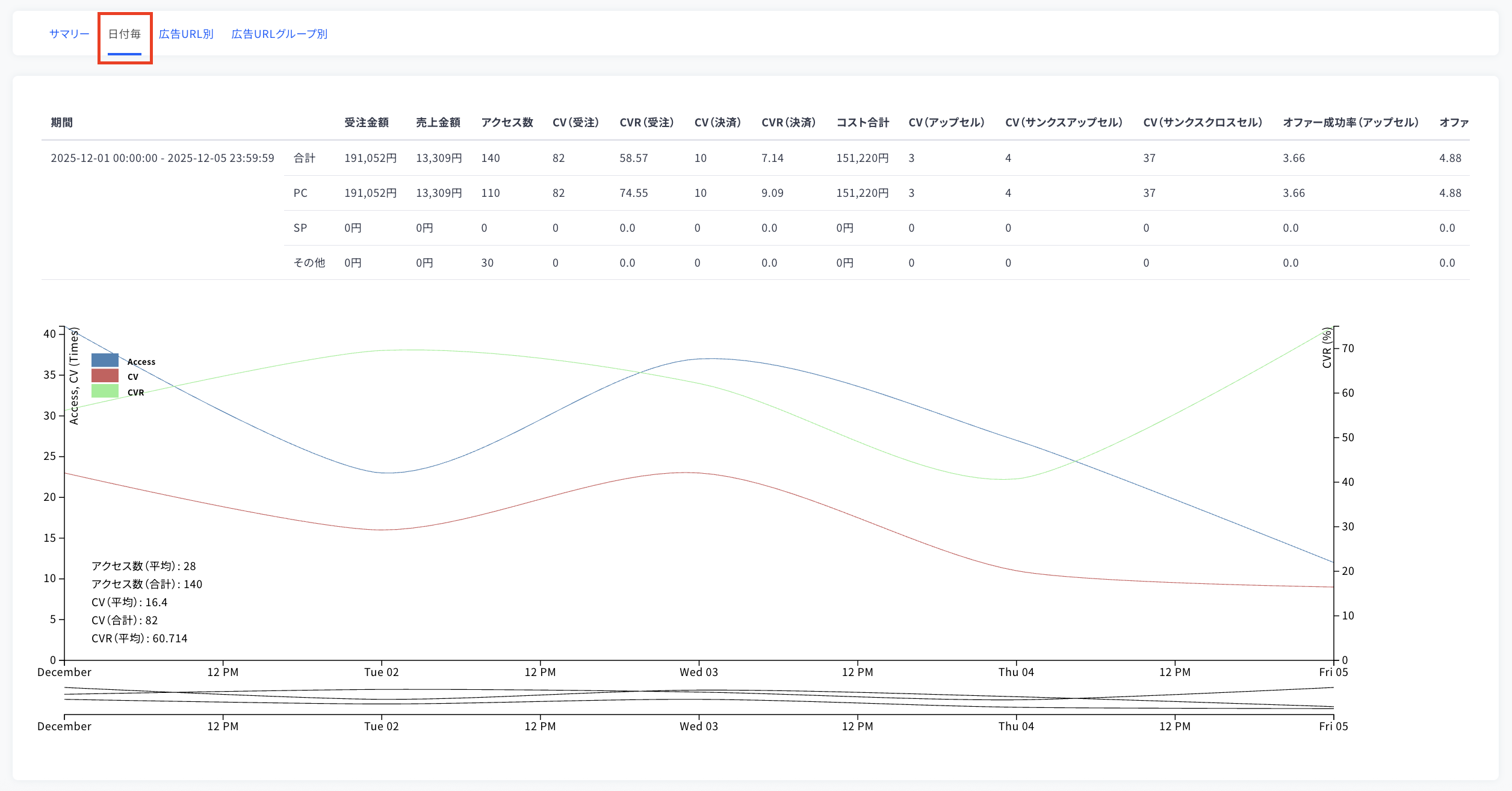This screenshot has height=791, width=1512.
Task: Click the green CVR legend swatch
Action: (105, 391)
